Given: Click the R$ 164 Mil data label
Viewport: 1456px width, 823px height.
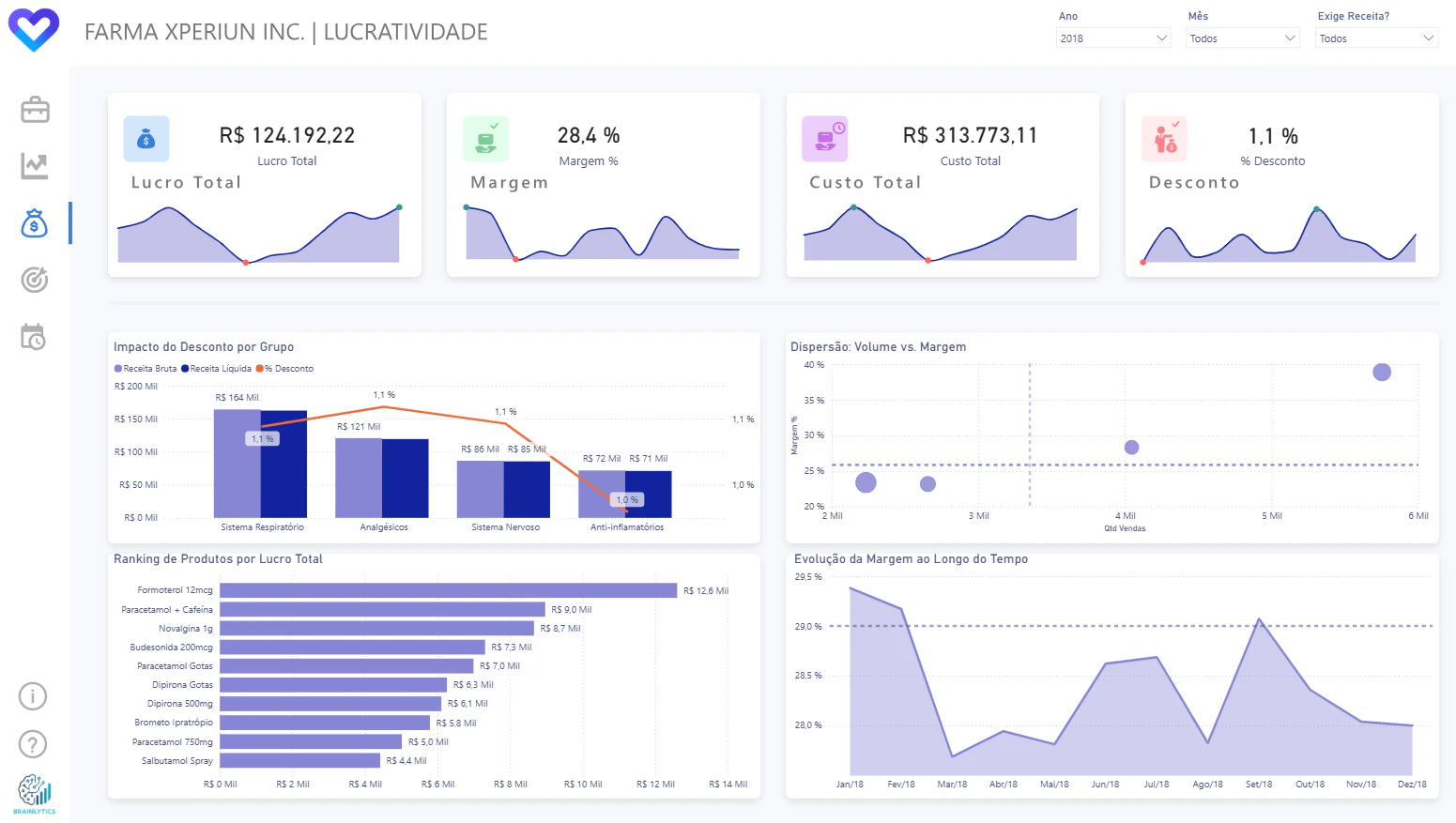Looking at the screenshot, I should [238, 398].
